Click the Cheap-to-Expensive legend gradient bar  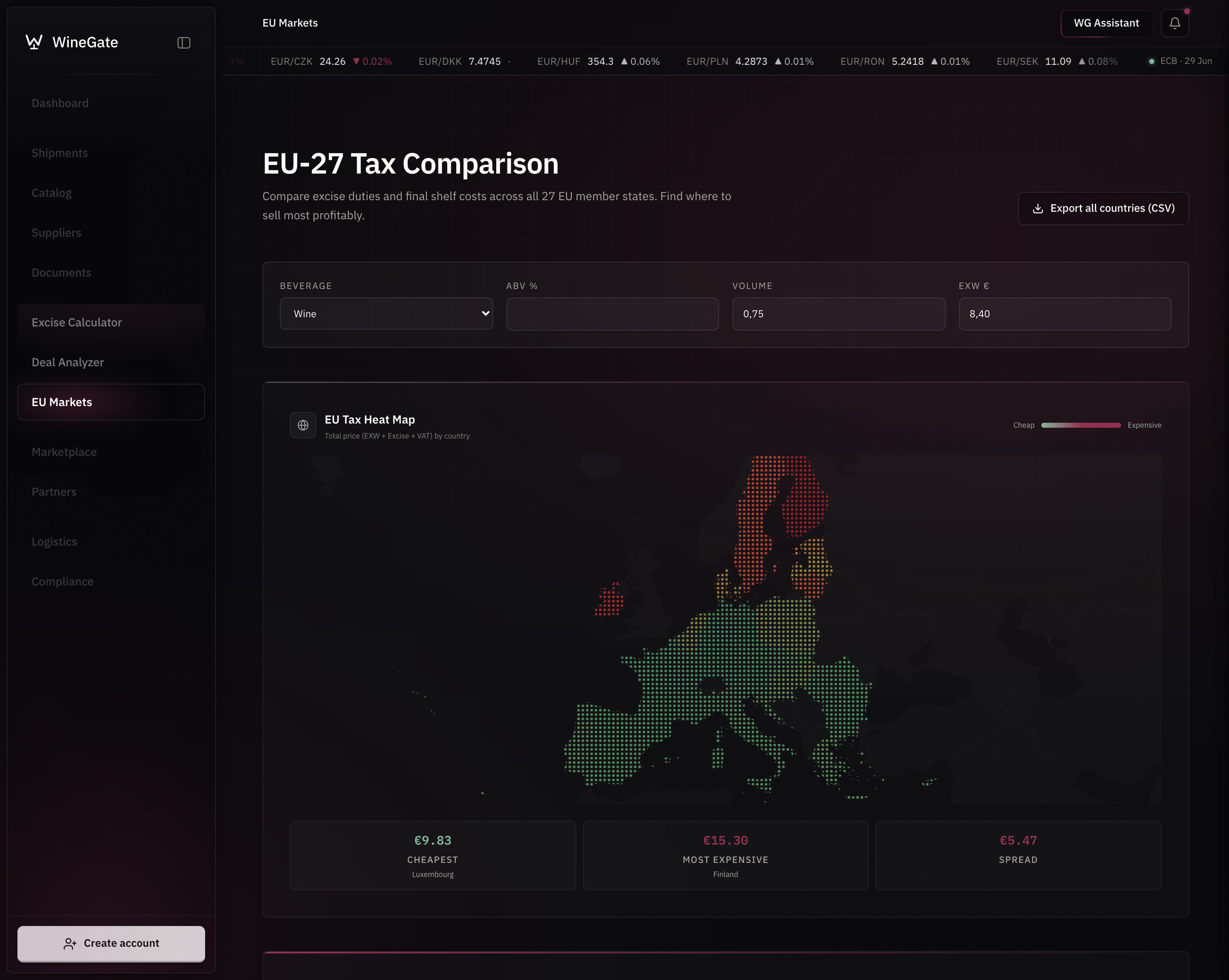(1081, 425)
